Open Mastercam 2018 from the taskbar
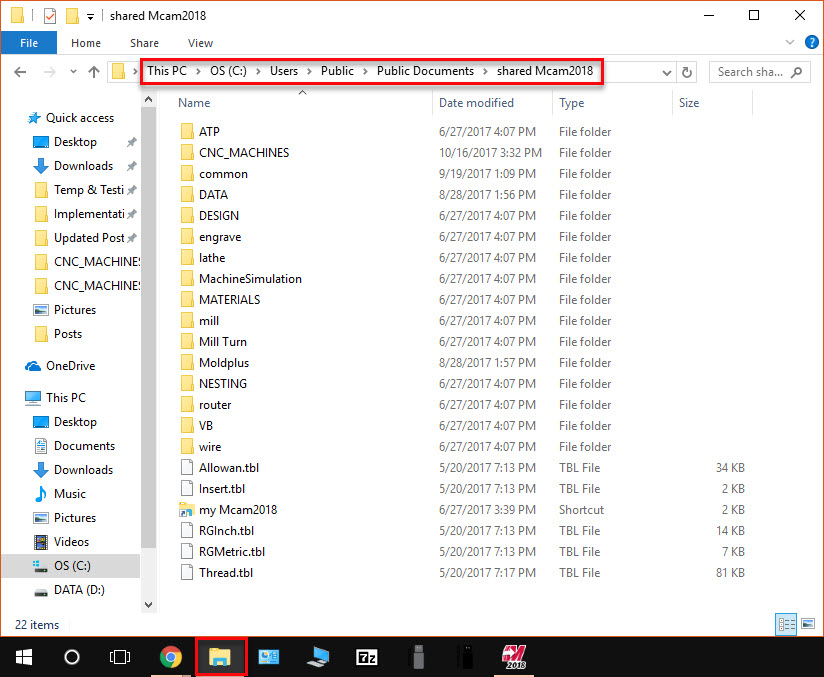Viewport: 824px width, 677px height. point(513,657)
